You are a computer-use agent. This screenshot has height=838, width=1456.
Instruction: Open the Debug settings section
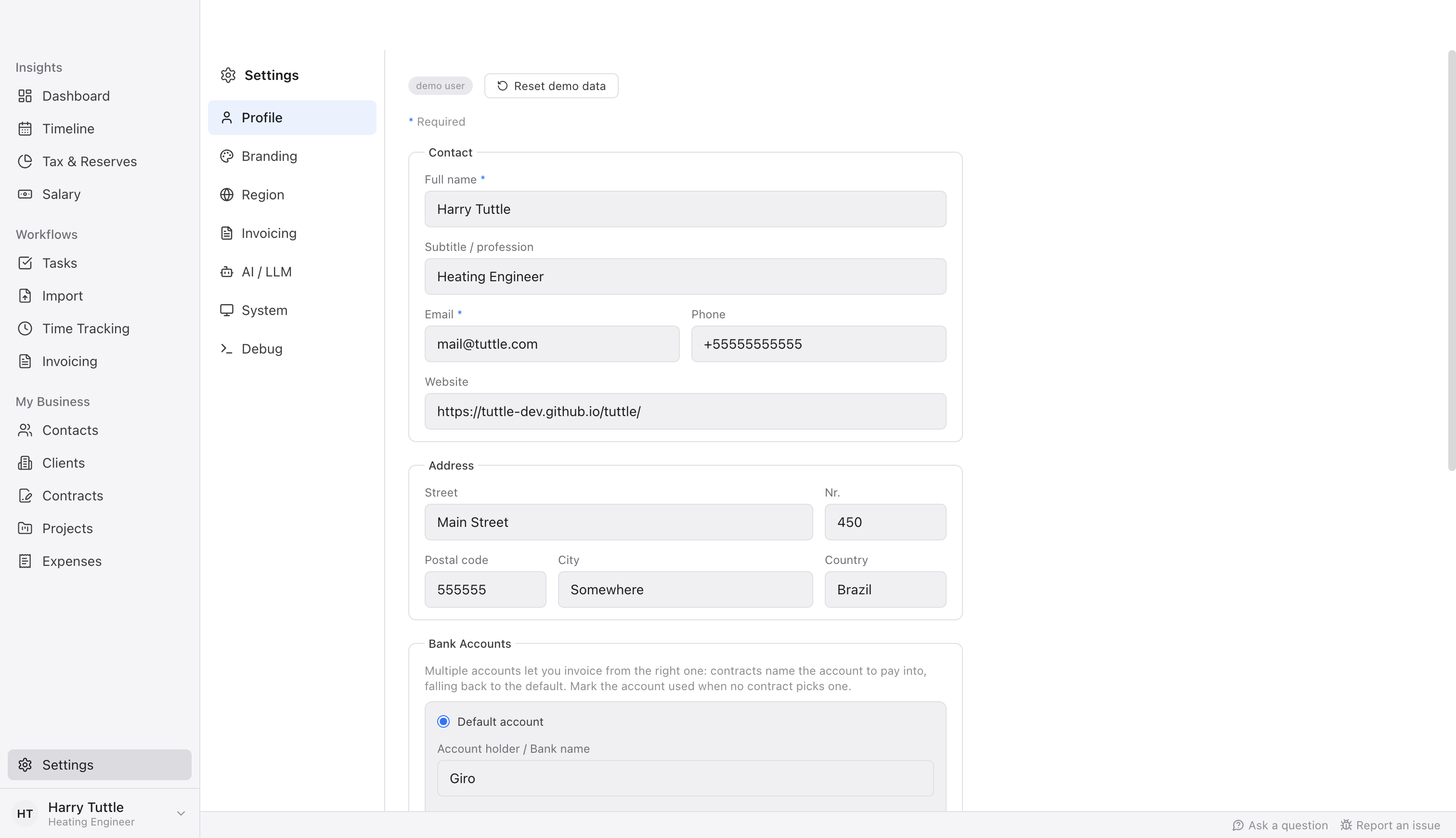(x=292, y=349)
